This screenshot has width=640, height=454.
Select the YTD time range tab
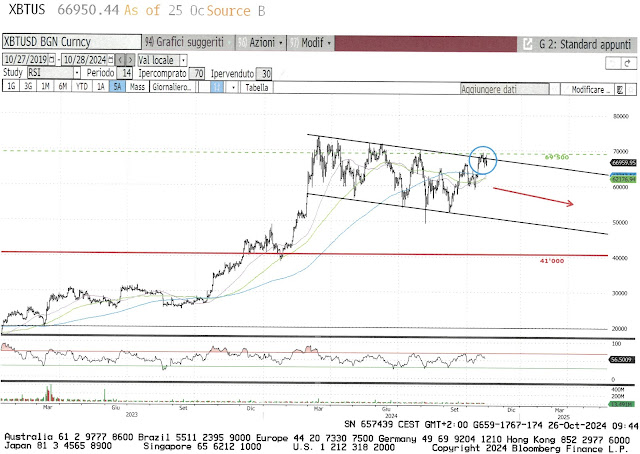coord(82,87)
